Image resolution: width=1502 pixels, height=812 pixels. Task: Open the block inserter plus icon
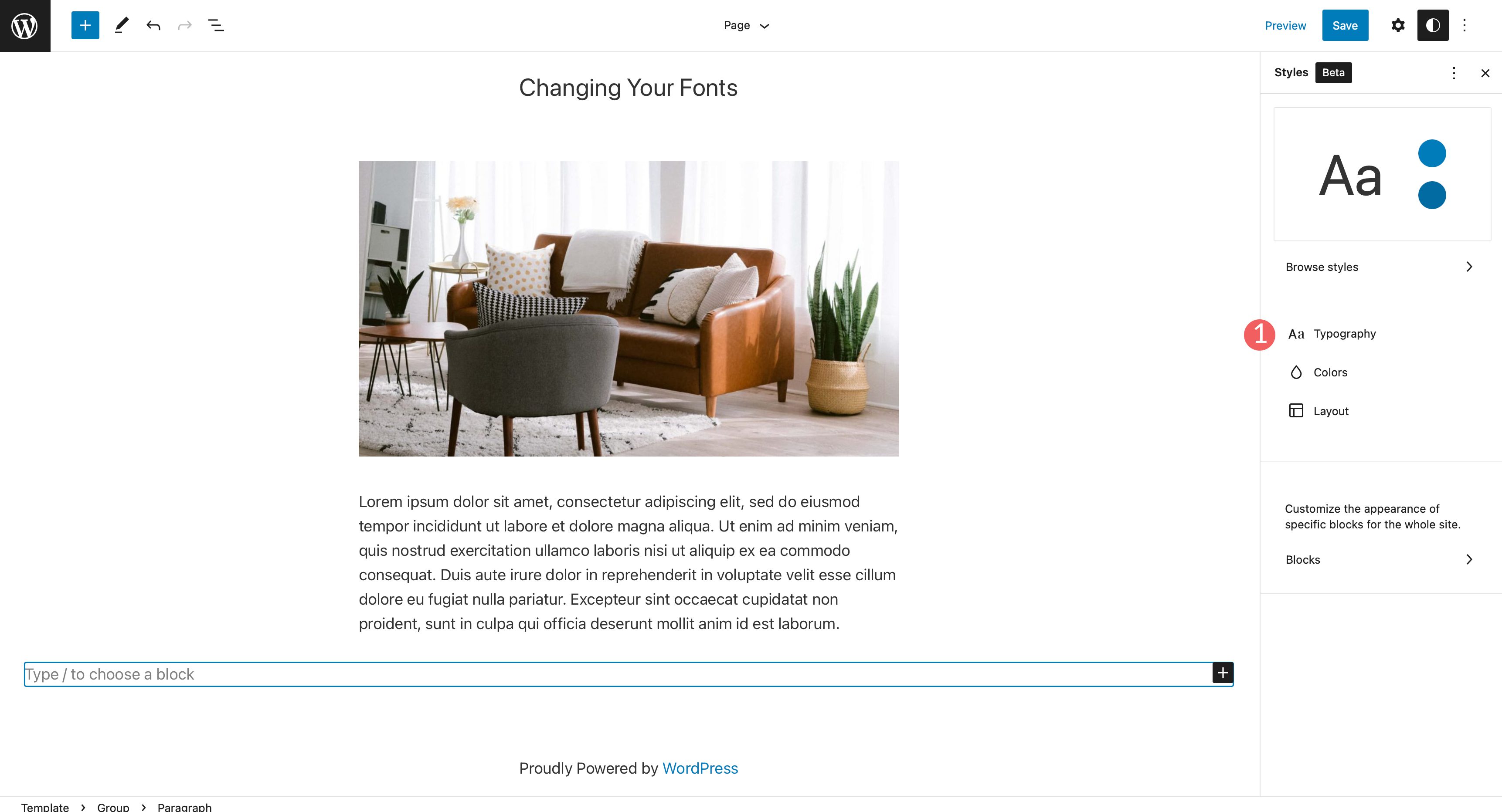pos(85,25)
